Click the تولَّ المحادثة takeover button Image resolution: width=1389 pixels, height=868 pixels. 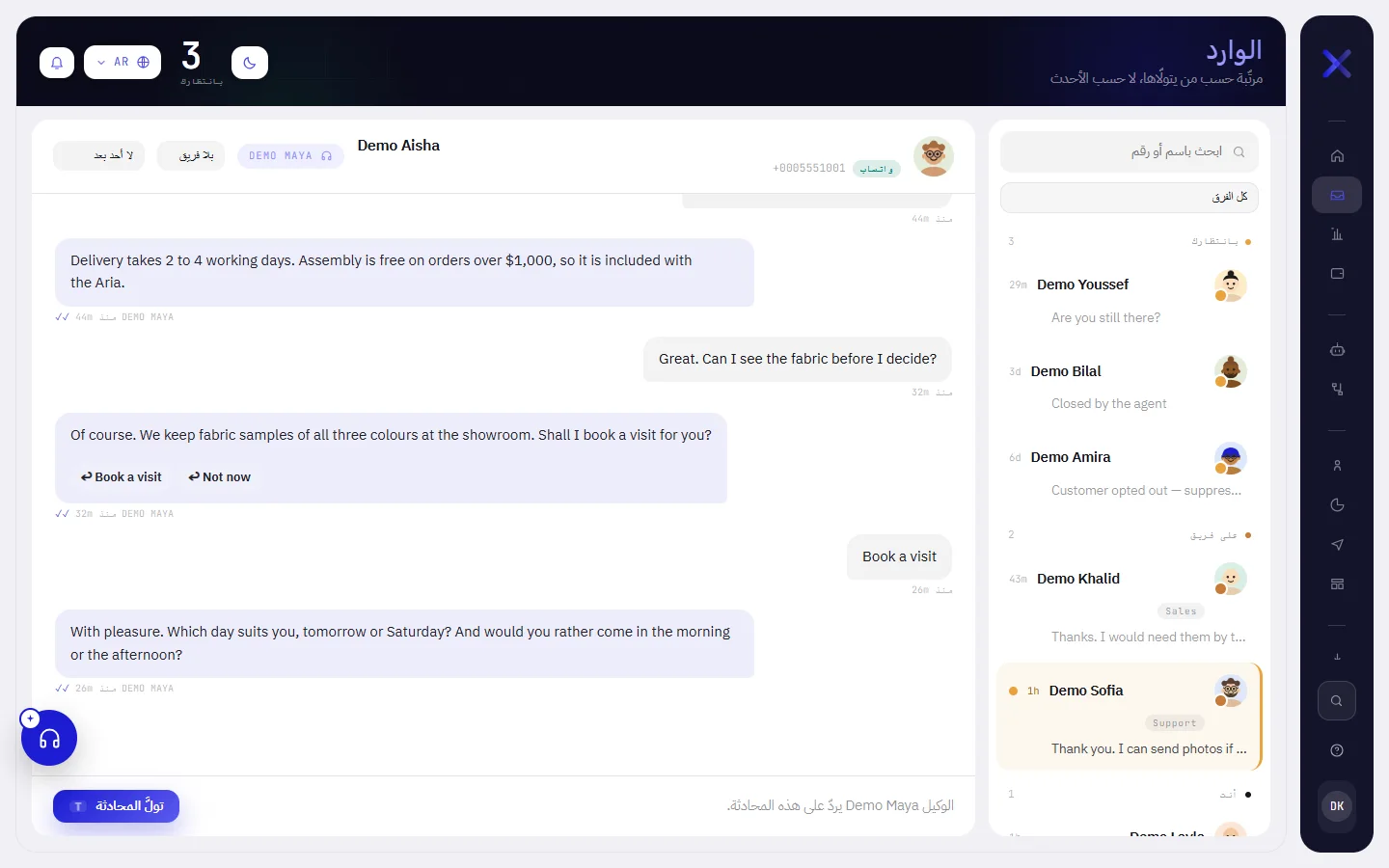[116, 806]
